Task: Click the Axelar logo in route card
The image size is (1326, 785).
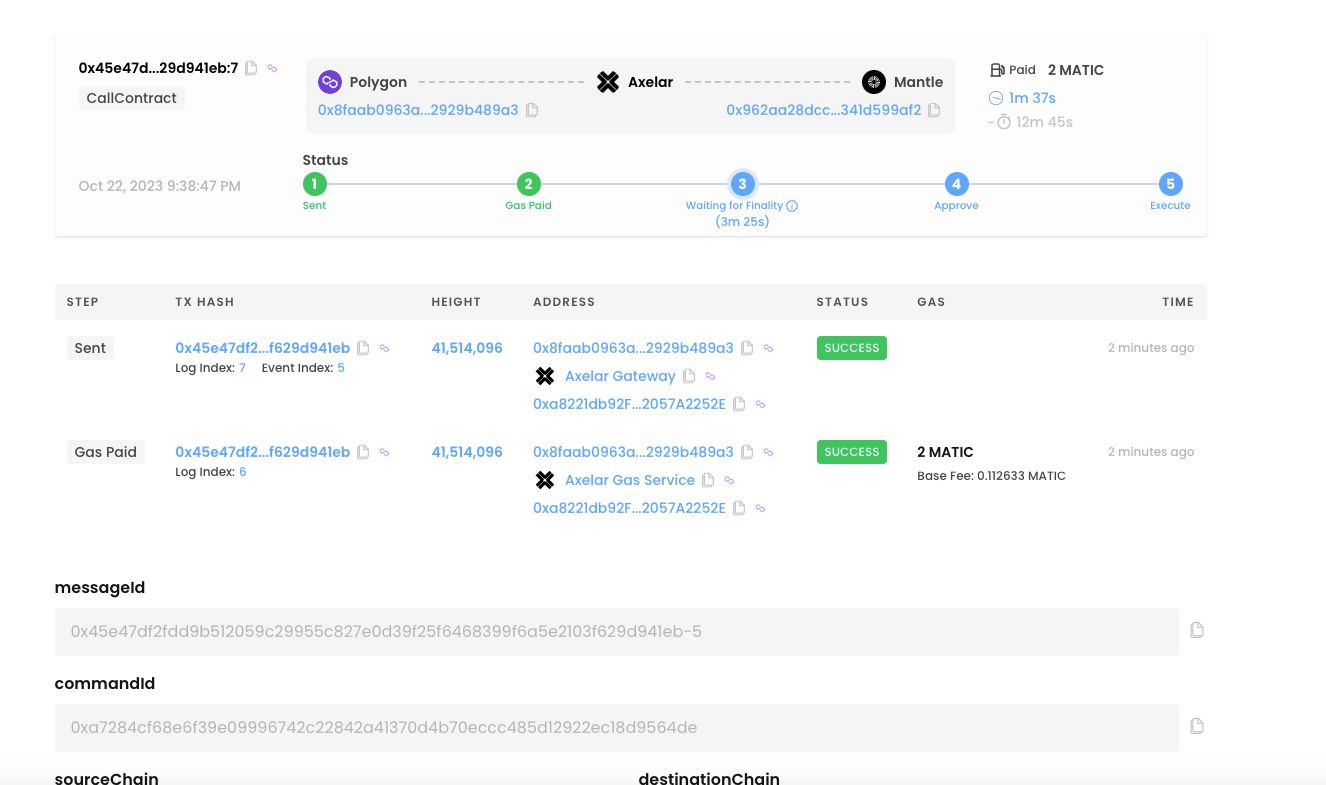Action: click(x=608, y=82)
